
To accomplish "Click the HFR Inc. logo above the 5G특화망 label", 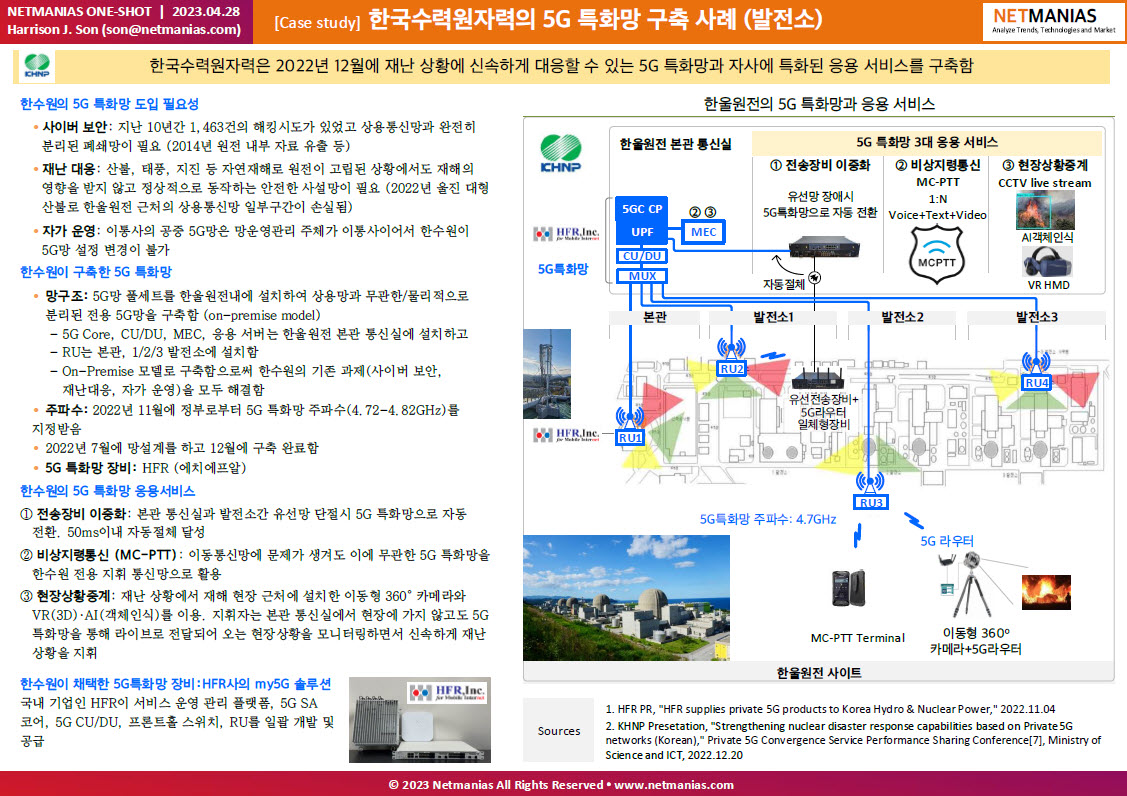I will click(x=566, y=234).
